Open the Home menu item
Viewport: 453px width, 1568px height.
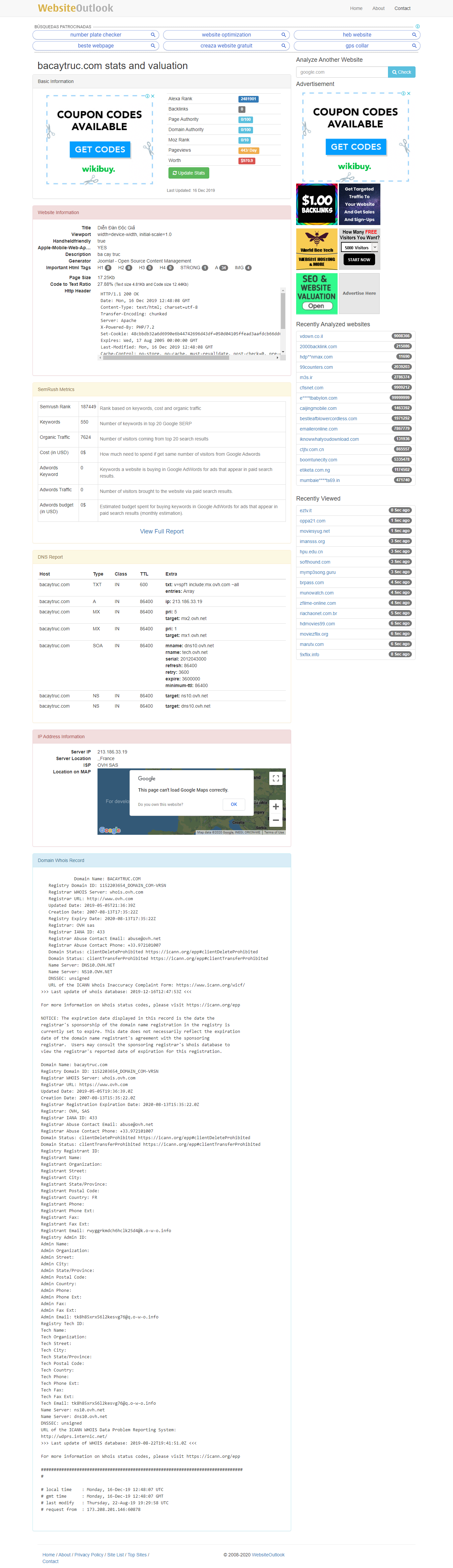pyautogui.click(x=356, y=9)
